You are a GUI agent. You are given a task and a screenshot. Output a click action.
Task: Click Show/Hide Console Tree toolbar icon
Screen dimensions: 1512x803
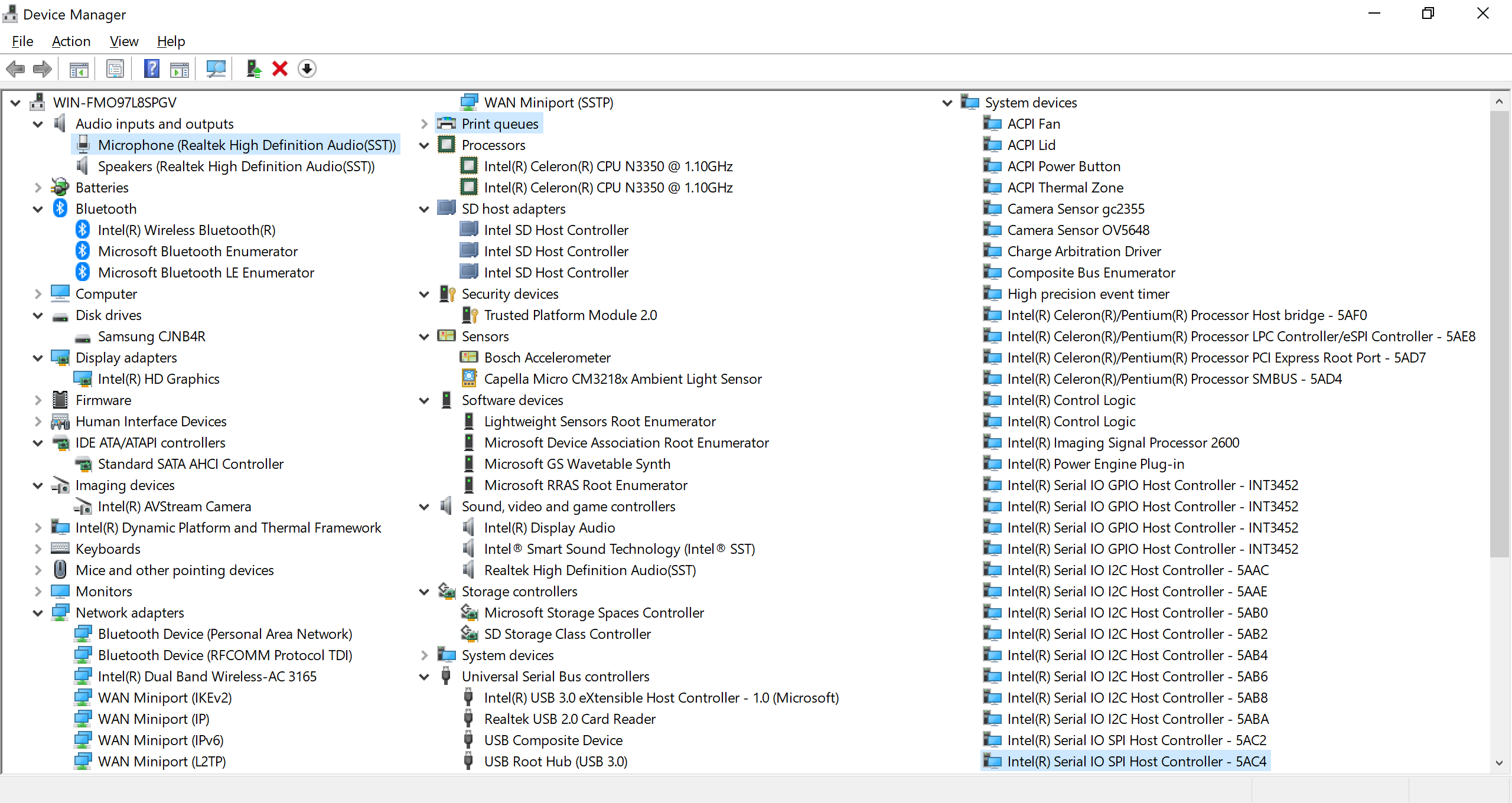pyautogui.click(x=79, y=69)
